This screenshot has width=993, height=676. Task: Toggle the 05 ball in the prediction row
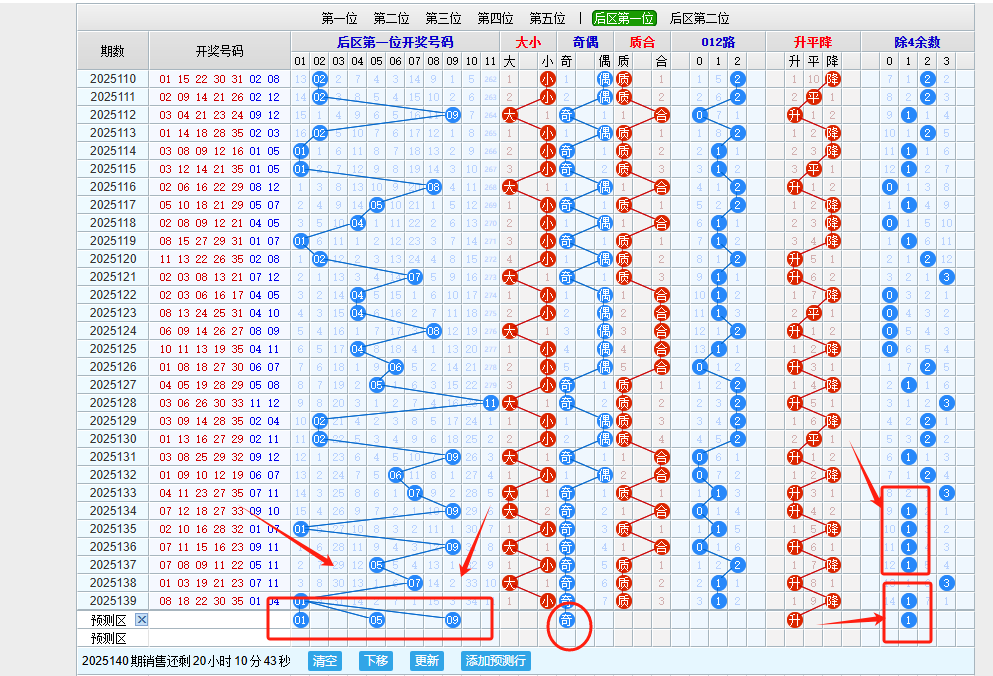tap(377, 620)
